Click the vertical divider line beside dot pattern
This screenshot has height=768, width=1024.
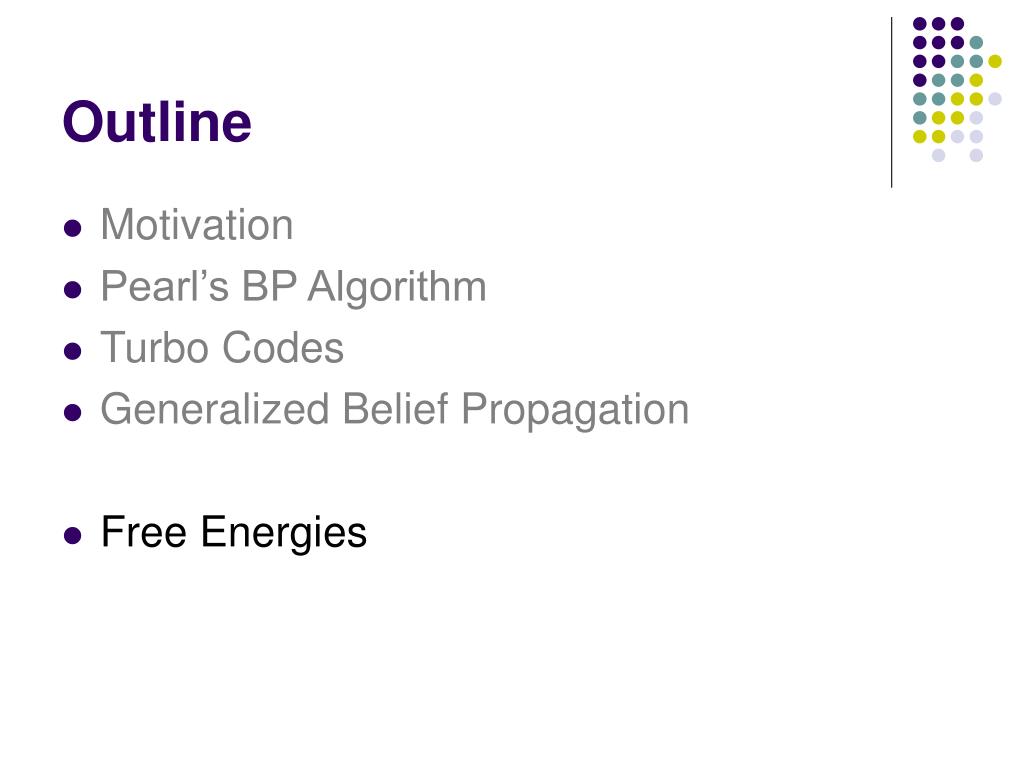click(x=891, y=103)
